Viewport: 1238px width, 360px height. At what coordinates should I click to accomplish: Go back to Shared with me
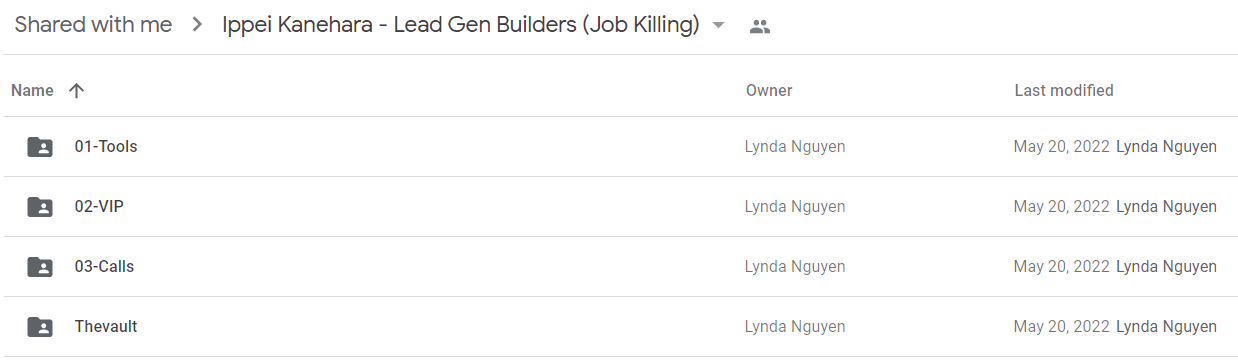[93, 26]
